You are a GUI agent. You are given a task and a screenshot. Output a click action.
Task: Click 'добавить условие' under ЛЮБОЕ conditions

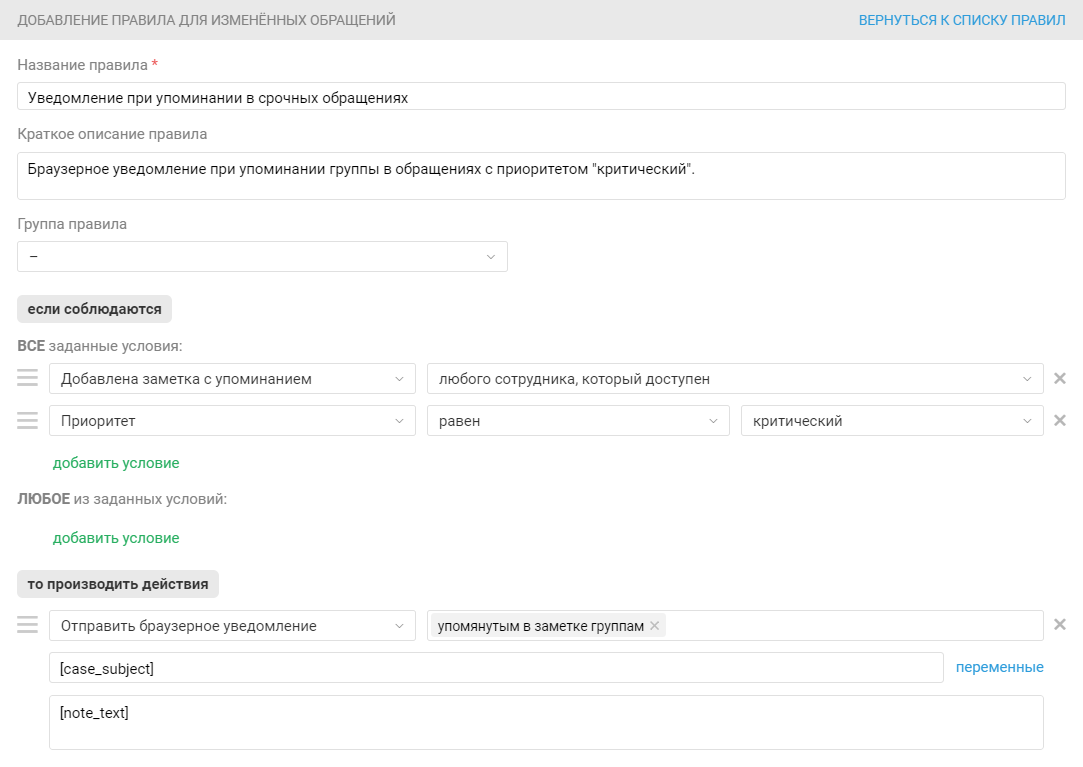pos(116,538)
